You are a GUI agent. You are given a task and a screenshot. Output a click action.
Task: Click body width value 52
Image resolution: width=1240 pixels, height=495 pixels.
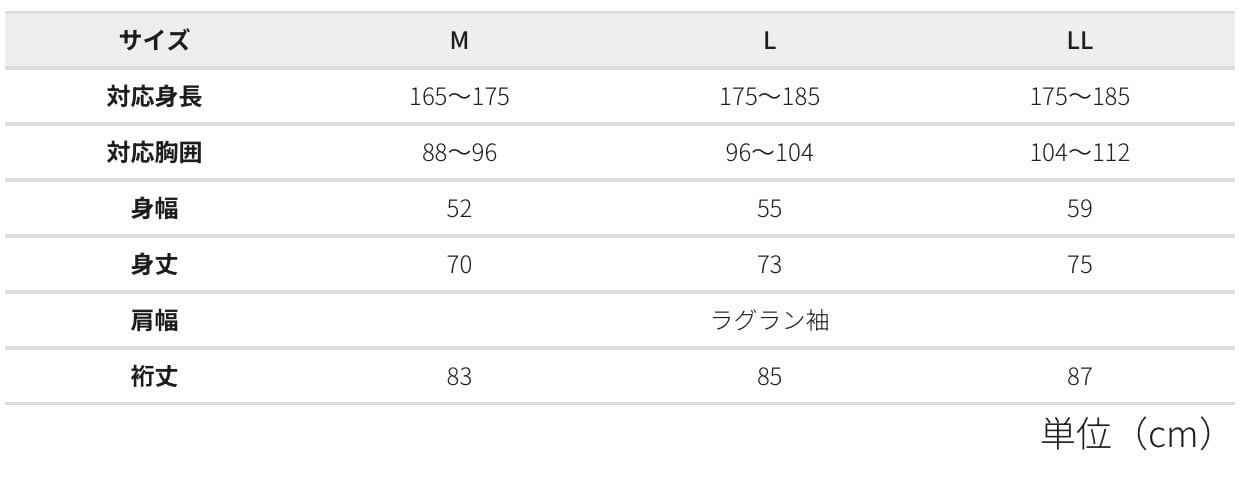coord(459,209)
